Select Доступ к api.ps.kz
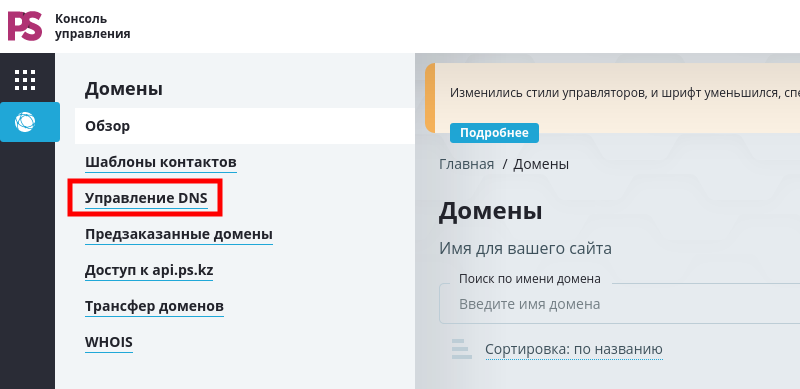This screenshot has width=800, height=389. pos(149,271)
